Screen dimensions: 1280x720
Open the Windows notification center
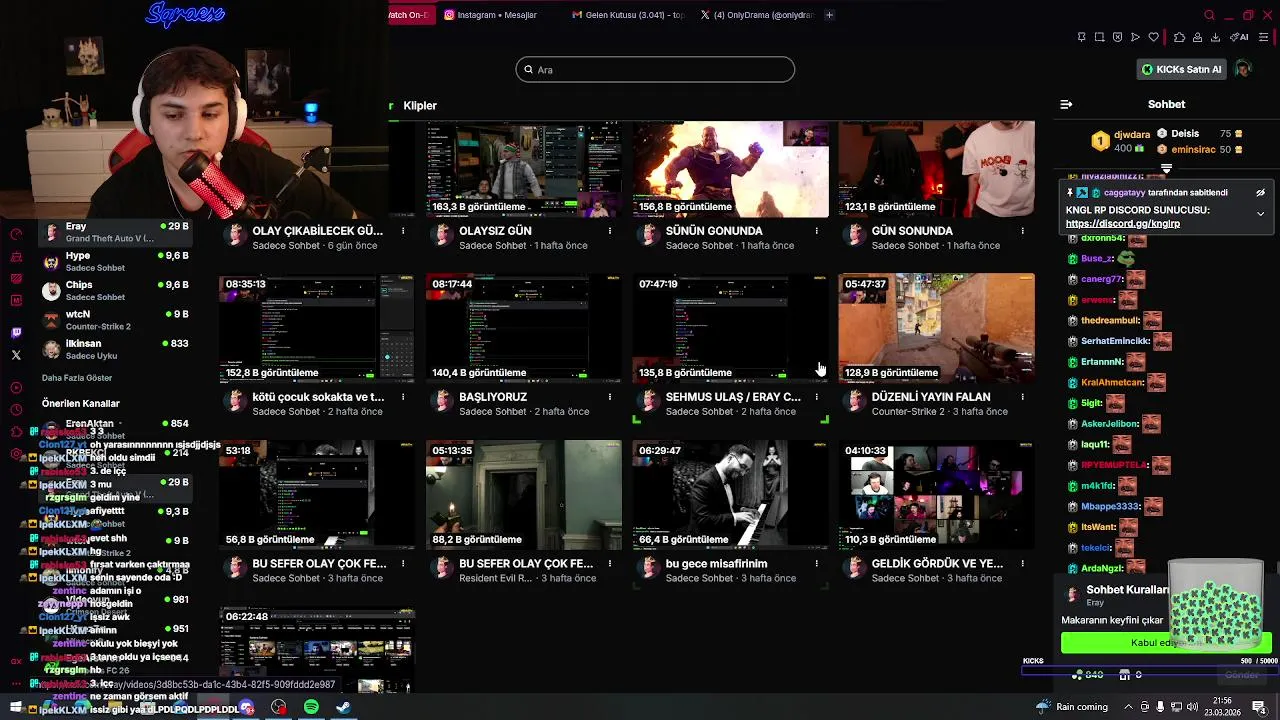coord(1259,707)
